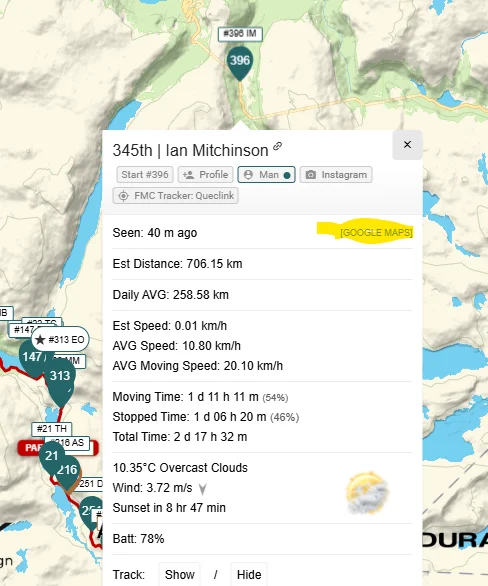Viewport: 488px width, 586px height.
Task: Open the rider's Instagram page
Action: tap(336, 175)
